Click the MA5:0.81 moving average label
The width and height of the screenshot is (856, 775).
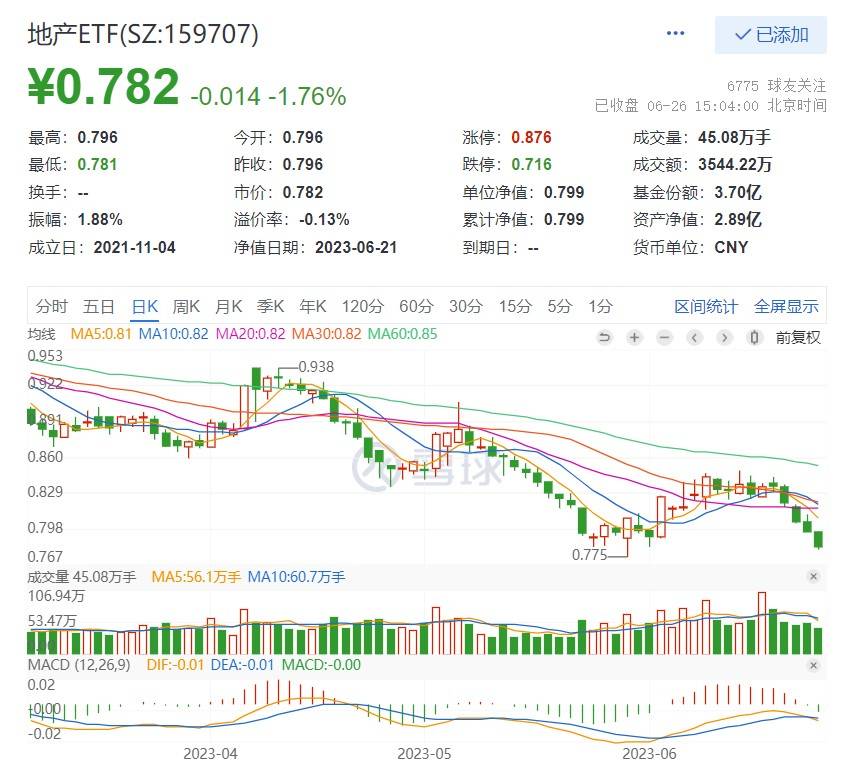pos(102,333)
